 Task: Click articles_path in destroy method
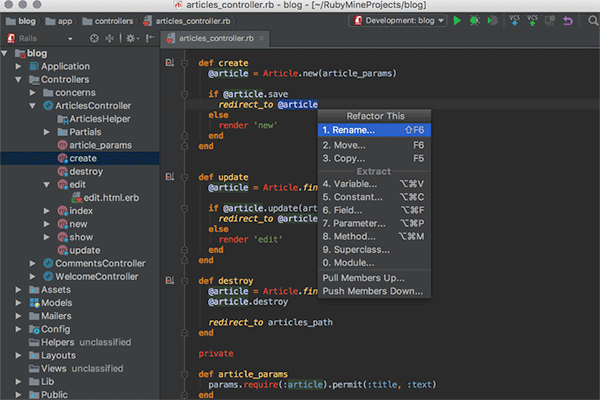[300, 323]
